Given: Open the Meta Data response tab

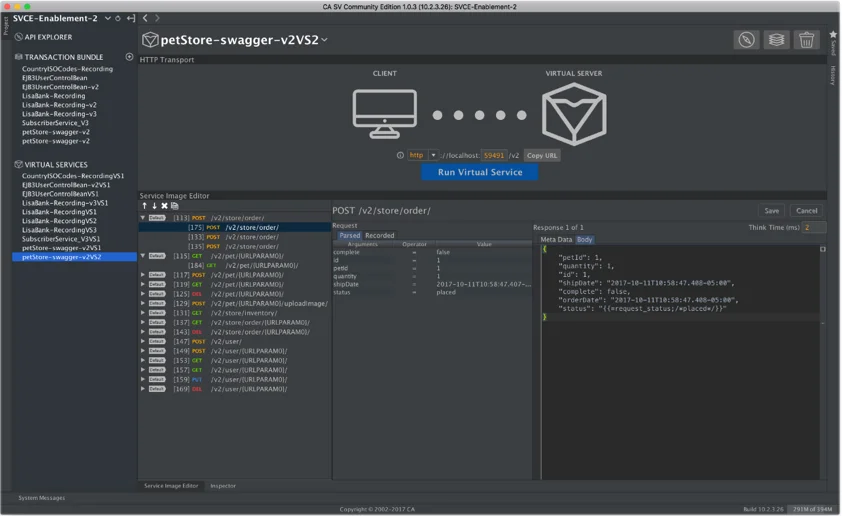Looking at the screenshot, I should [x=556, y=240].
